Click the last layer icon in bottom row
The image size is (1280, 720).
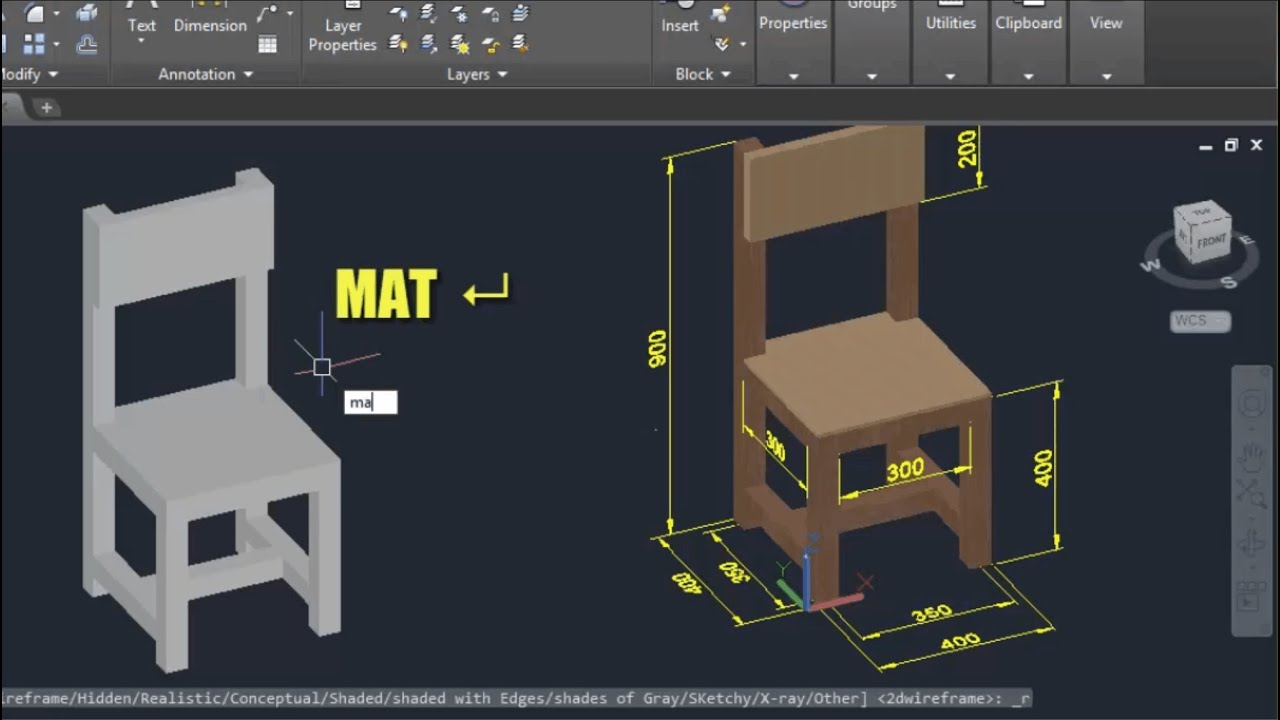coord(520,44)
